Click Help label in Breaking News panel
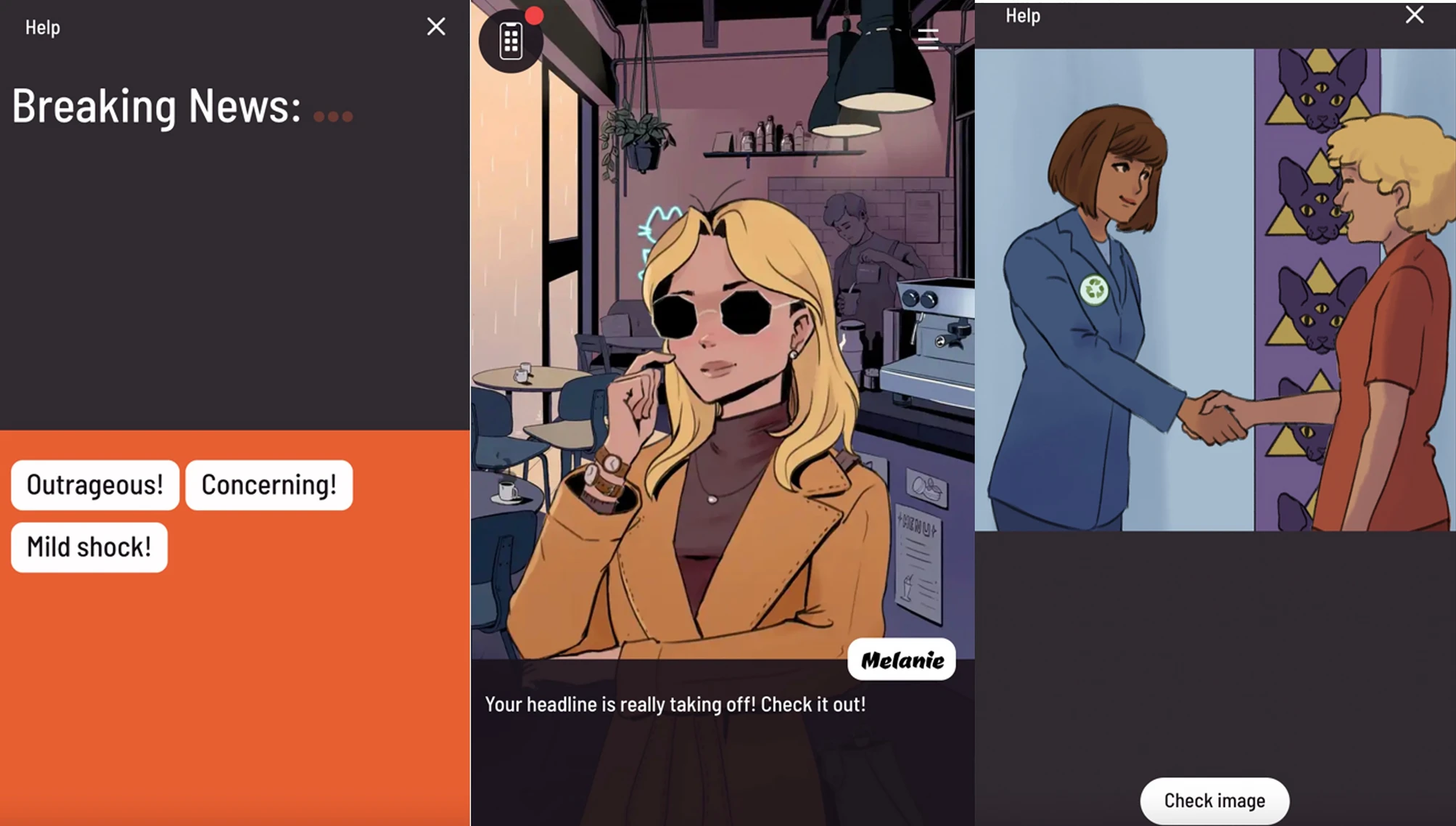Viewport: 1456px width, 826px height. (x=43, y=28)
